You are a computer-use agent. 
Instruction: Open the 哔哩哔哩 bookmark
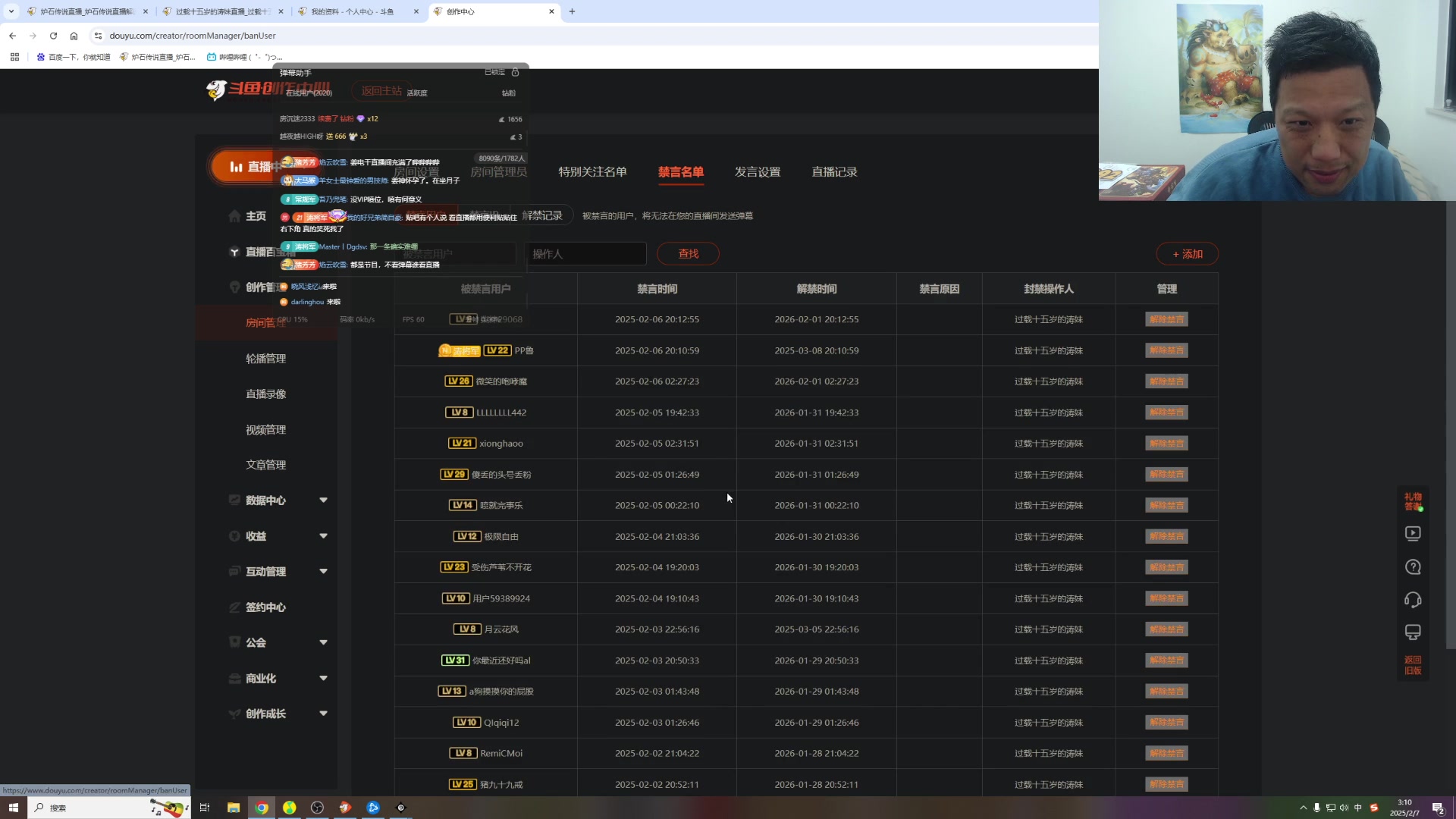point(244,57)
